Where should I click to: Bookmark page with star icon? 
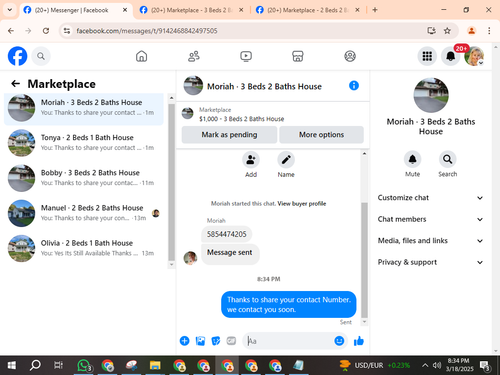[447, 31]
